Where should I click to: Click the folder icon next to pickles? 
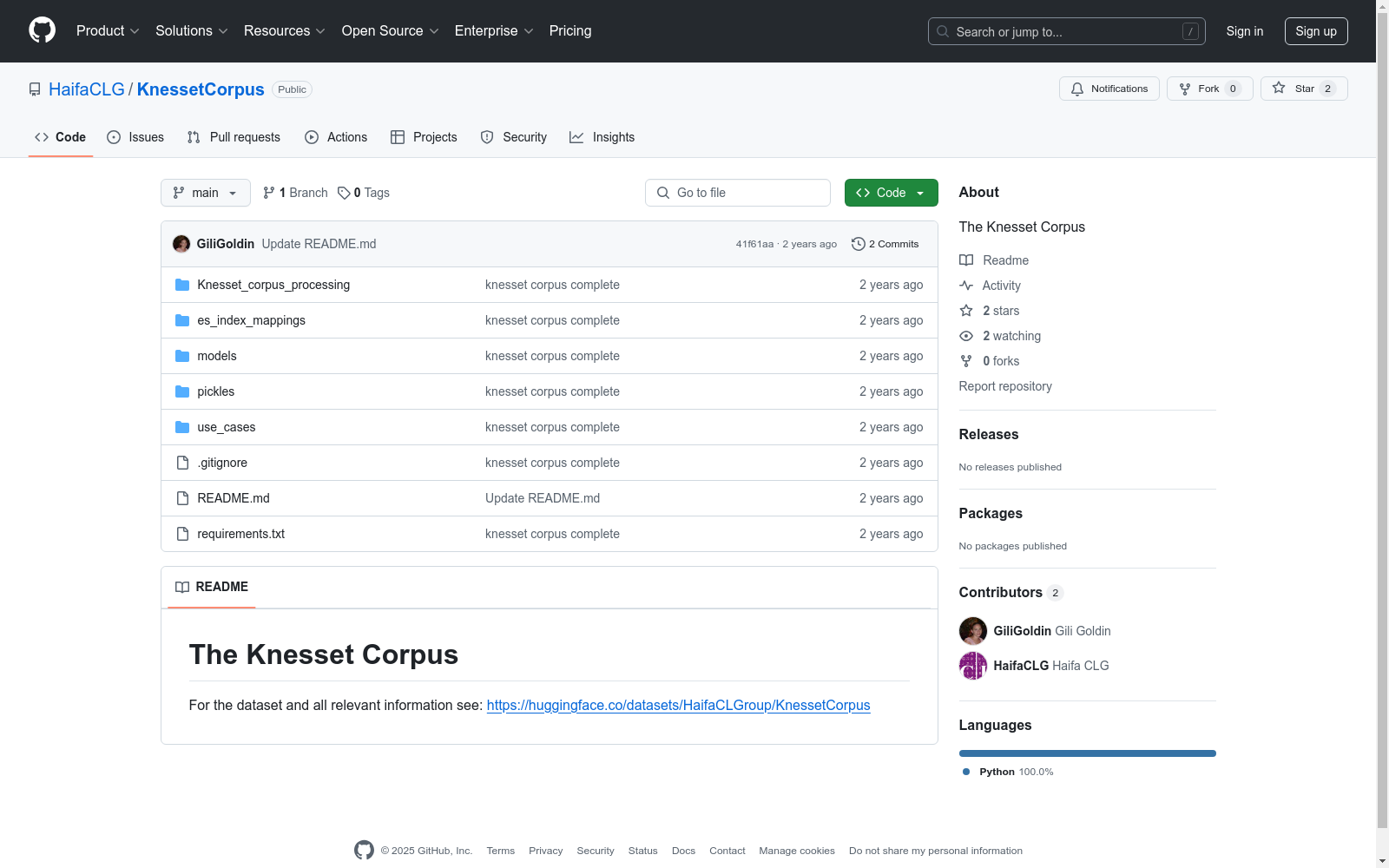pos(182,391)
